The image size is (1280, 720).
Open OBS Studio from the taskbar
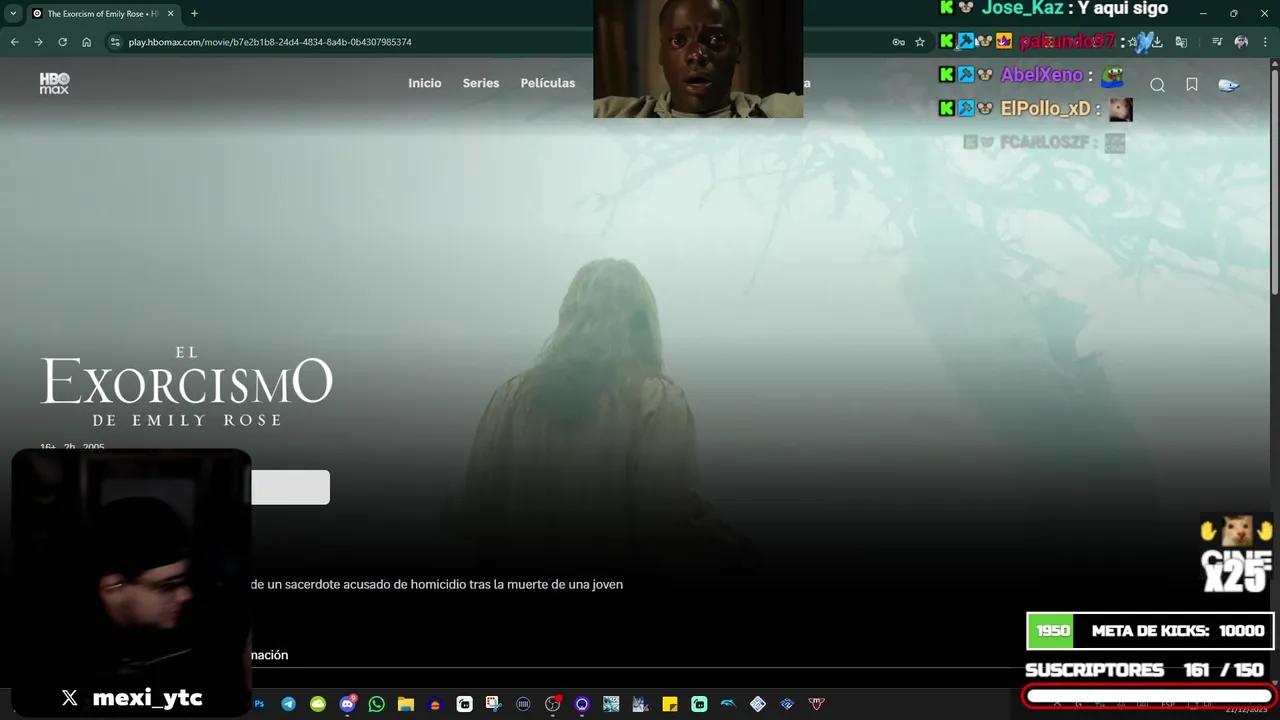click(552, 704)
